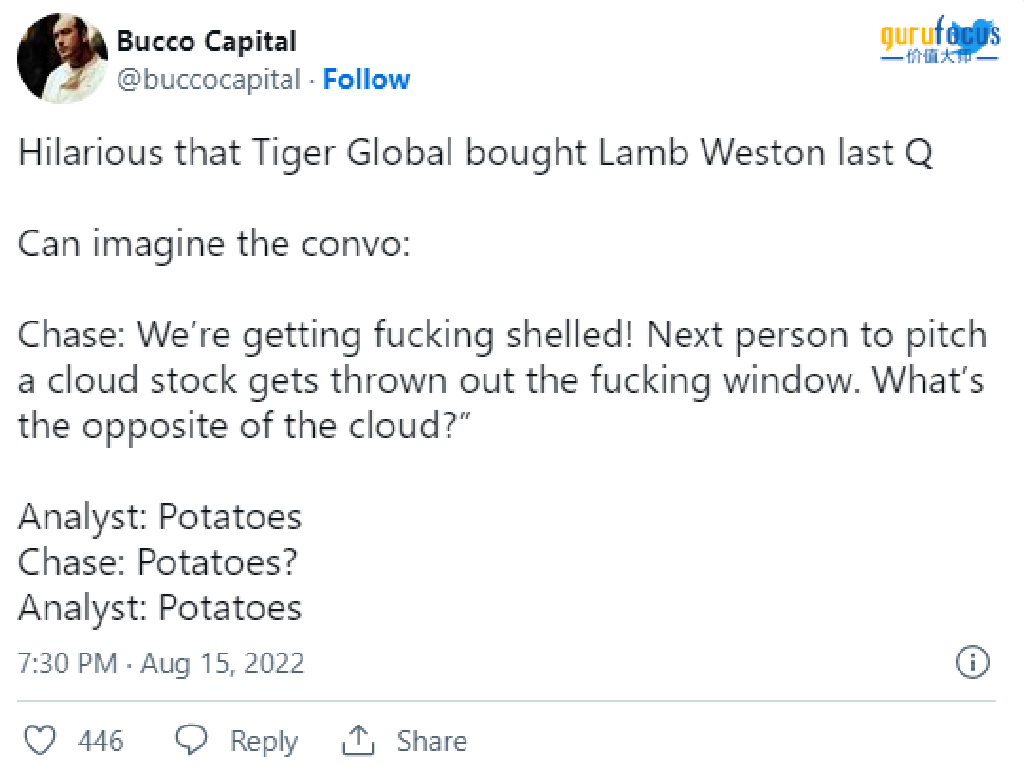Open Bucco Capital's profile avatar
The width and height of the screenshot is (1024, 772).
pos(62,58)
